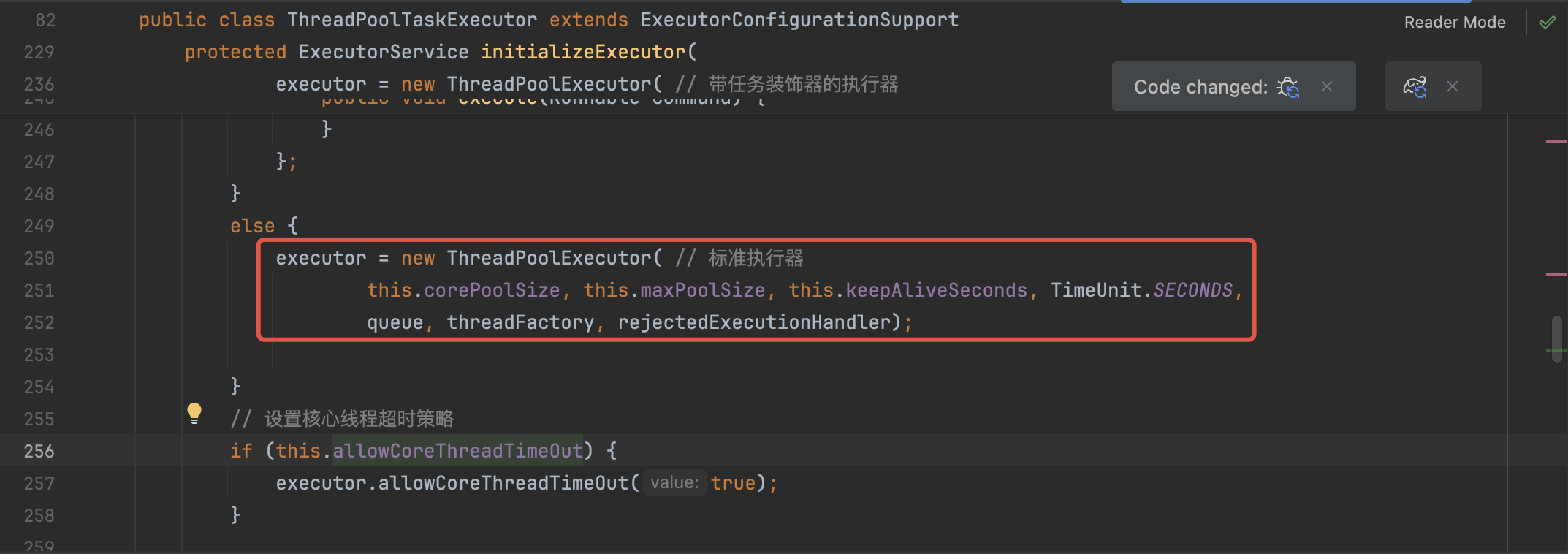Image resolution: width=1568 pixels, height=554 pixels.
Task: Click the sticky line with 带任务装饰器的执行器 comment
Action: (x=587, y=85)
